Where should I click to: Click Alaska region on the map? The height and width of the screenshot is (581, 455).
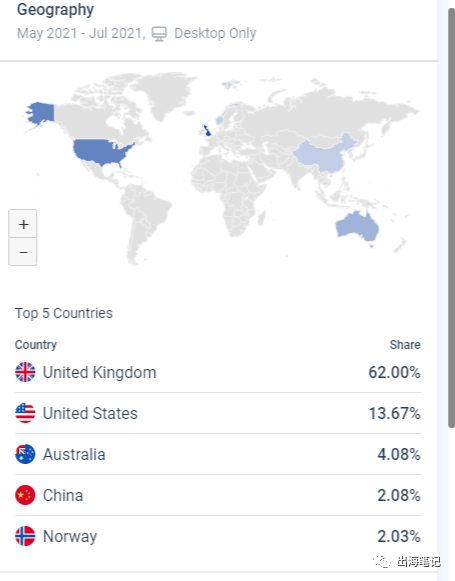click(x=41, y=113)
